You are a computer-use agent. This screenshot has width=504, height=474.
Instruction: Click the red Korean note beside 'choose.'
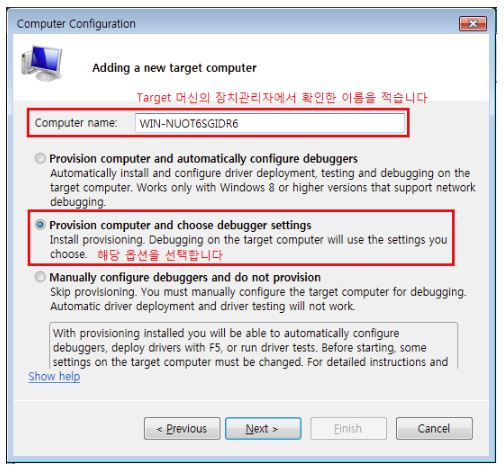[160, 255]
